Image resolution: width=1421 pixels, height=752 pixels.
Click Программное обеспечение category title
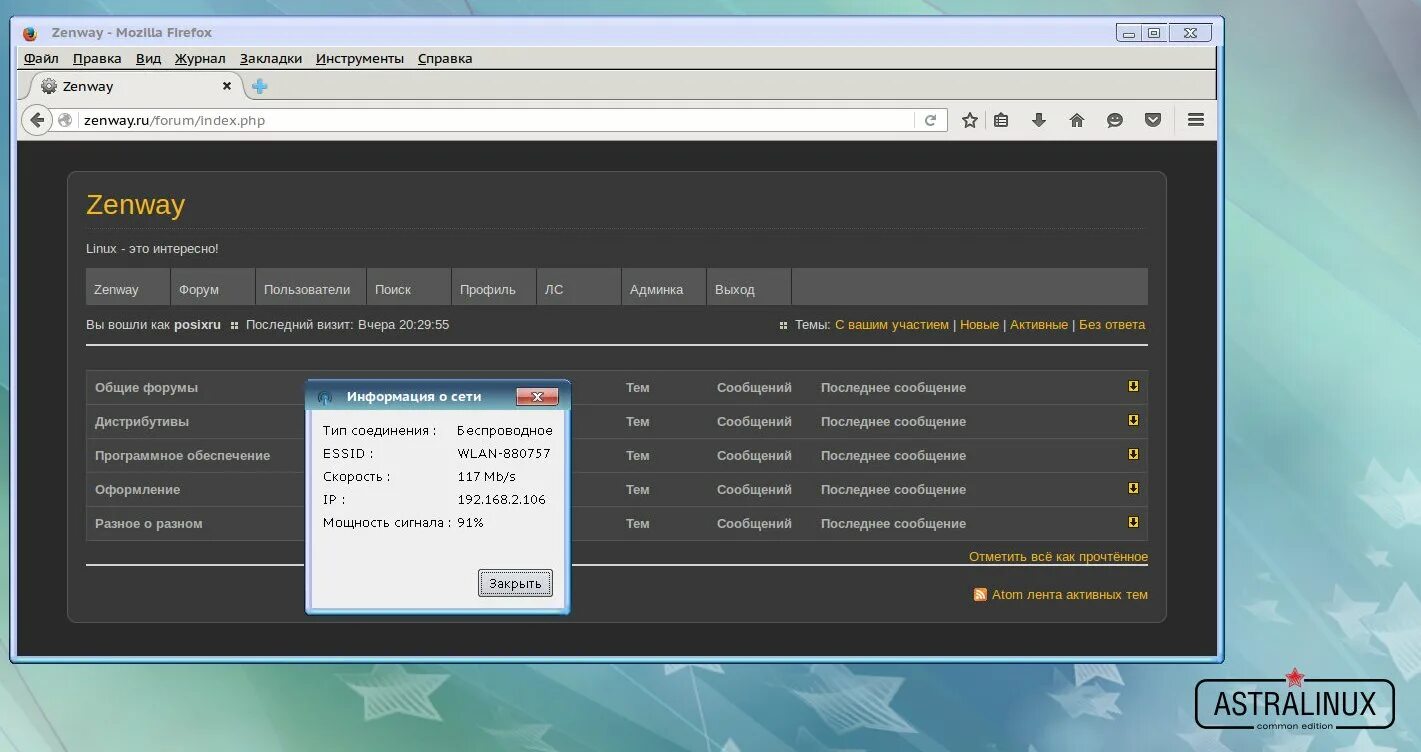coord(183,456)
